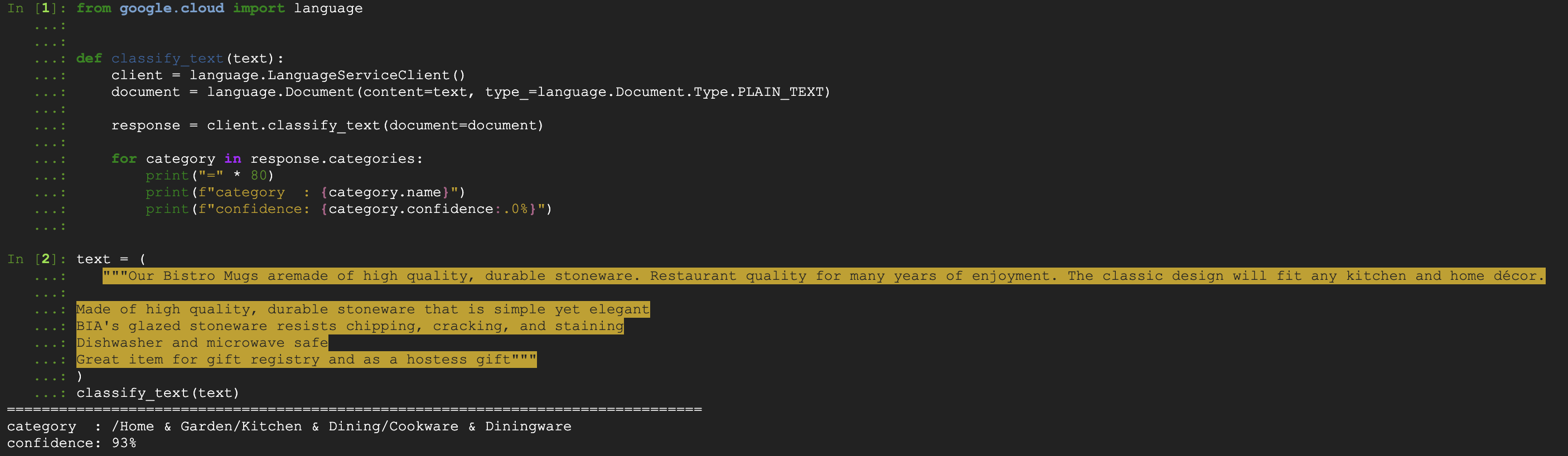The image size is (1568, 456).
Task: Click the 'classify_text' function definition name
Action: [x=167, y=59]
